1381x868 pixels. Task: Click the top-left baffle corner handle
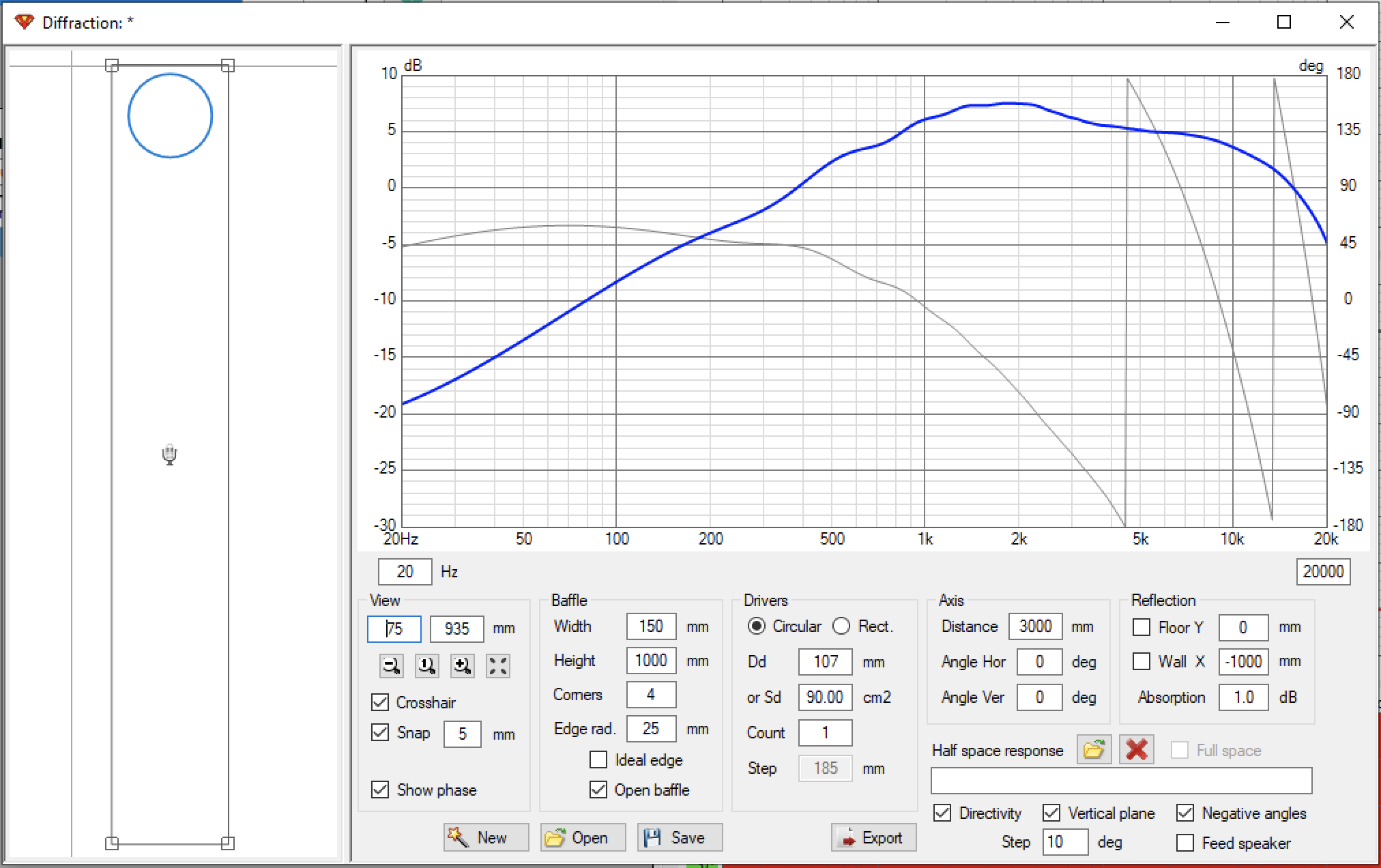point(112,66)
